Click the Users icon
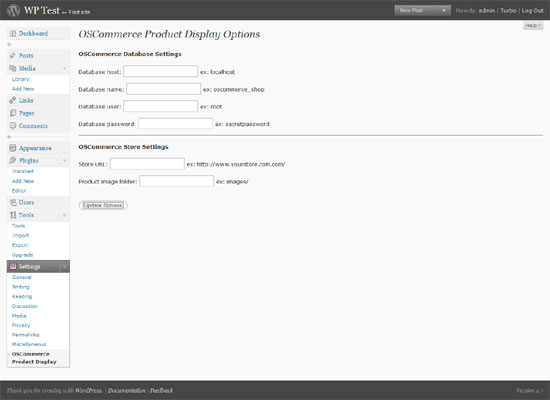This screenshot has width=550, height=400. click(13, 202)
